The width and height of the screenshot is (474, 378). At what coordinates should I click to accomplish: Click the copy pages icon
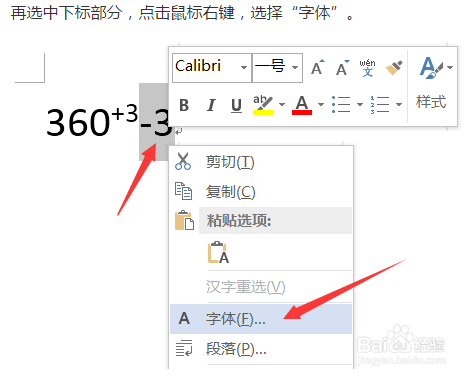coord(183,191)
